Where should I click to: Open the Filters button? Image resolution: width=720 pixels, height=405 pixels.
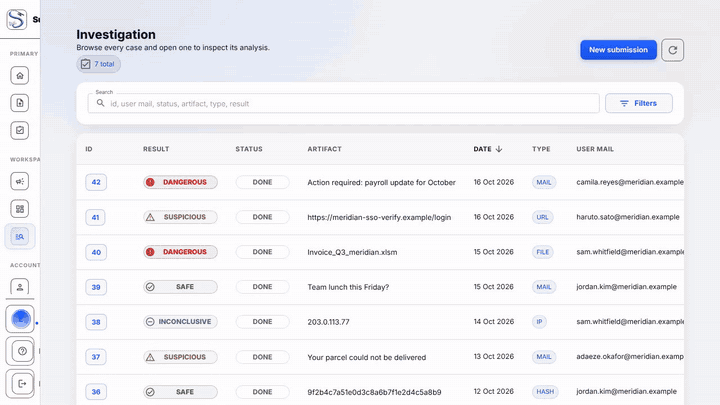[x=639, y=103]
